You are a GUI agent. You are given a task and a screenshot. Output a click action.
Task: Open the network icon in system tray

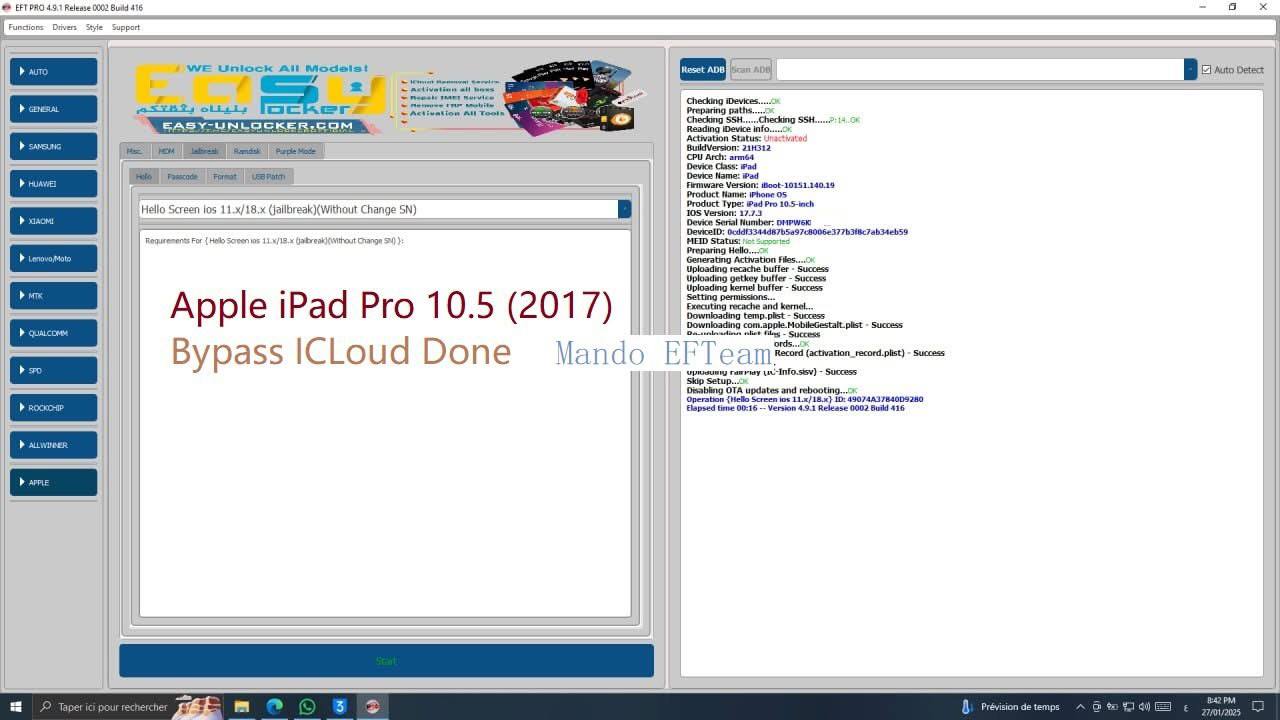[x=1128, y=707]
